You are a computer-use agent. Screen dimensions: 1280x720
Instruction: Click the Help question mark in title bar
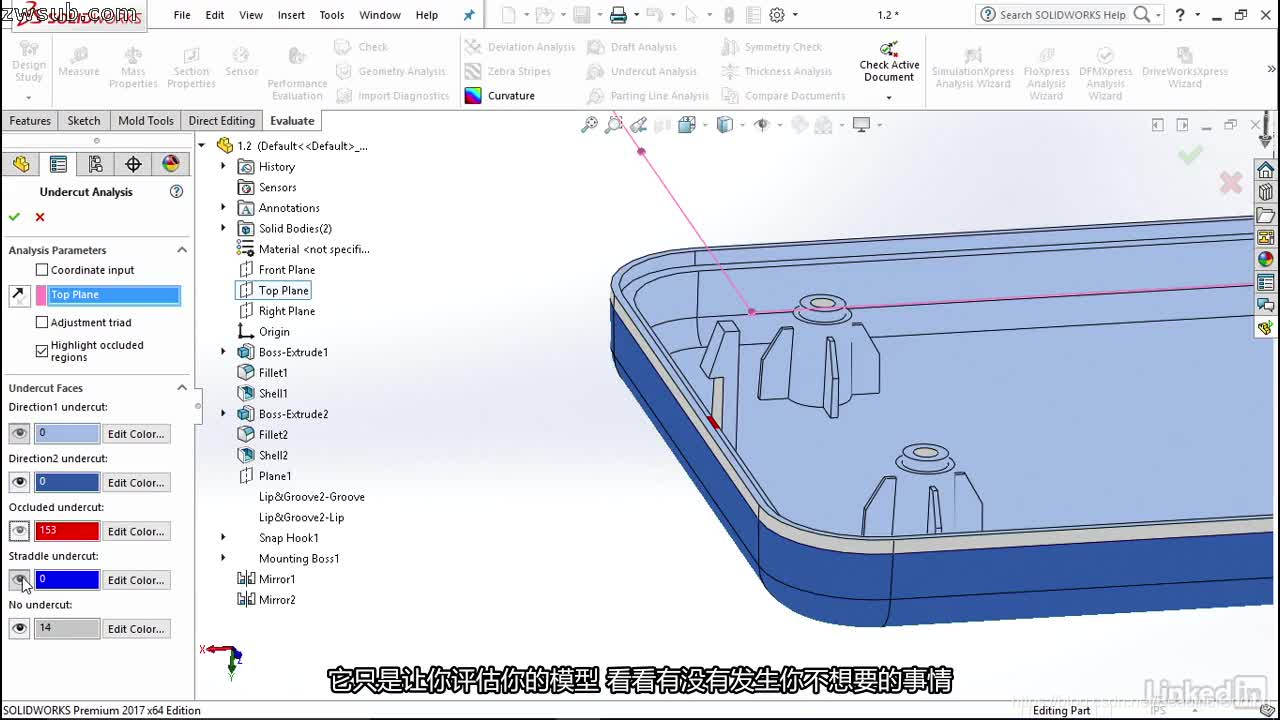[1181, 15]
